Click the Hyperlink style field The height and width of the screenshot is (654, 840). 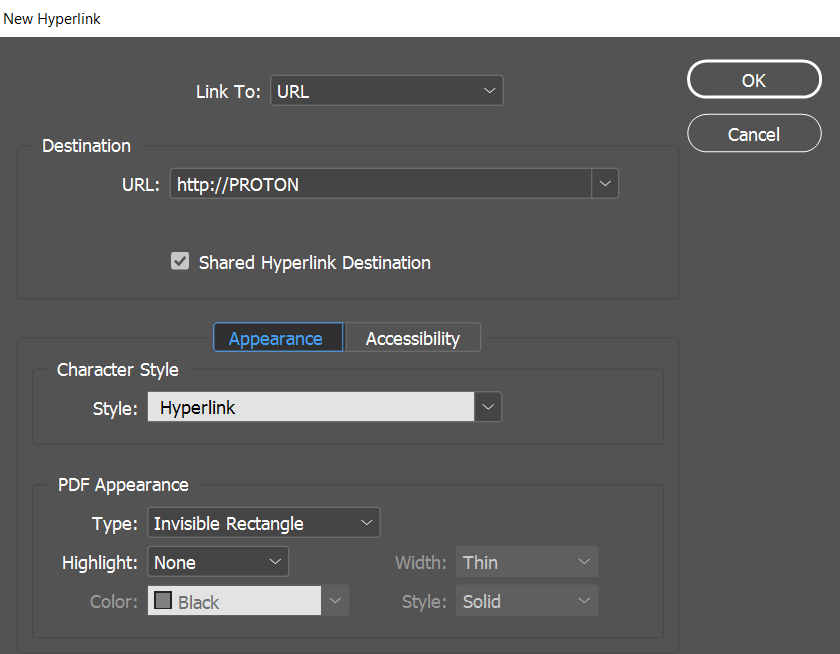point(310,407)
